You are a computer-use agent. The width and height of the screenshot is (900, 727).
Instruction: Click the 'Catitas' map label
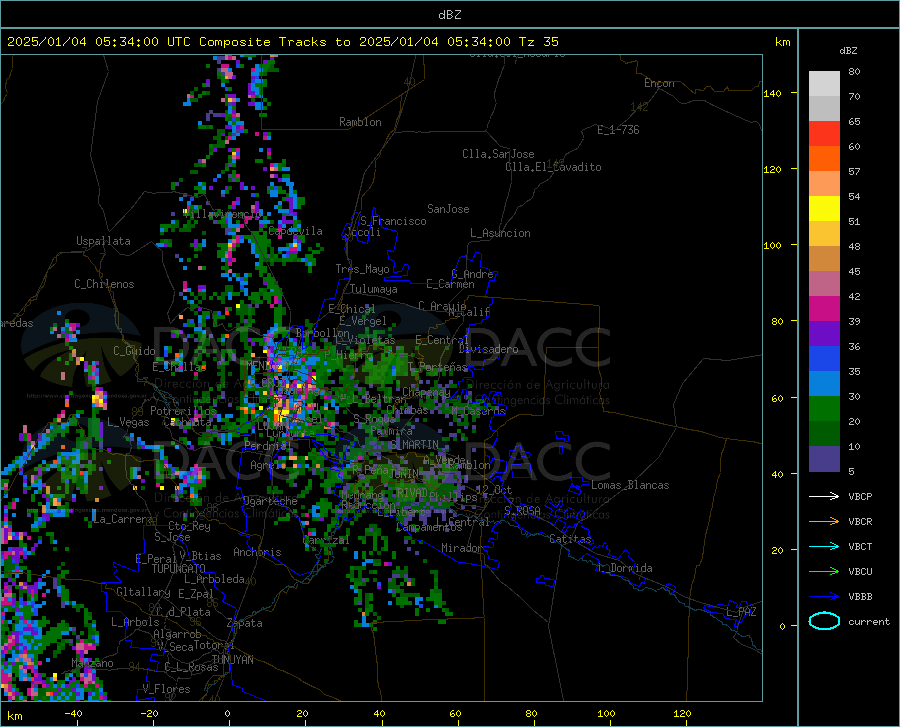570,539
